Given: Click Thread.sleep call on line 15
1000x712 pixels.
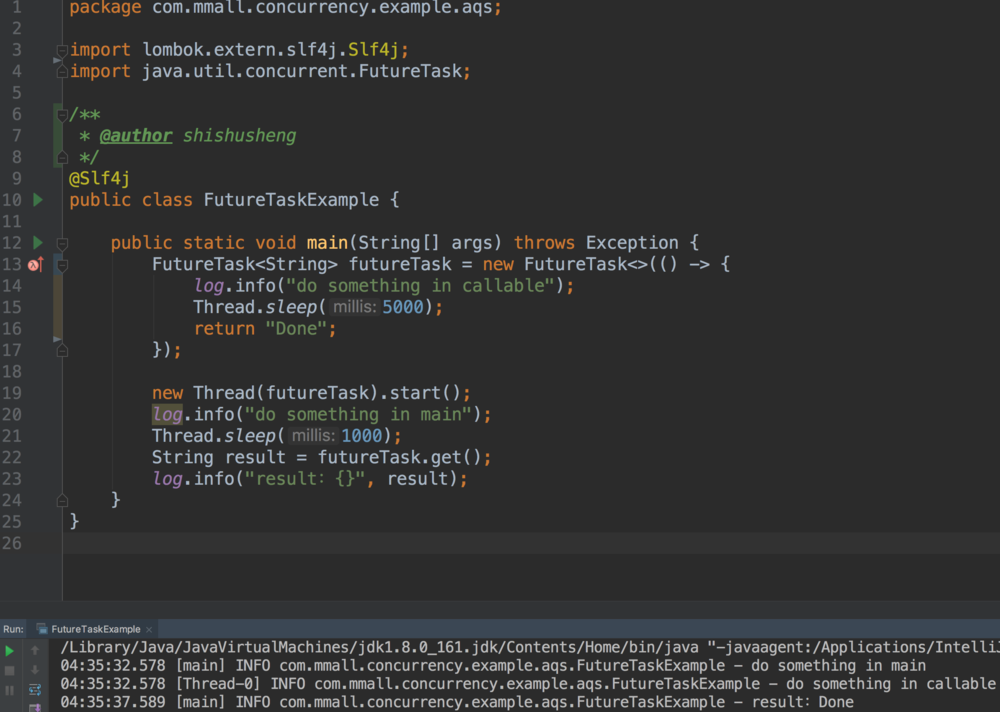Looking at the screenshot, I should click(318, 308).
